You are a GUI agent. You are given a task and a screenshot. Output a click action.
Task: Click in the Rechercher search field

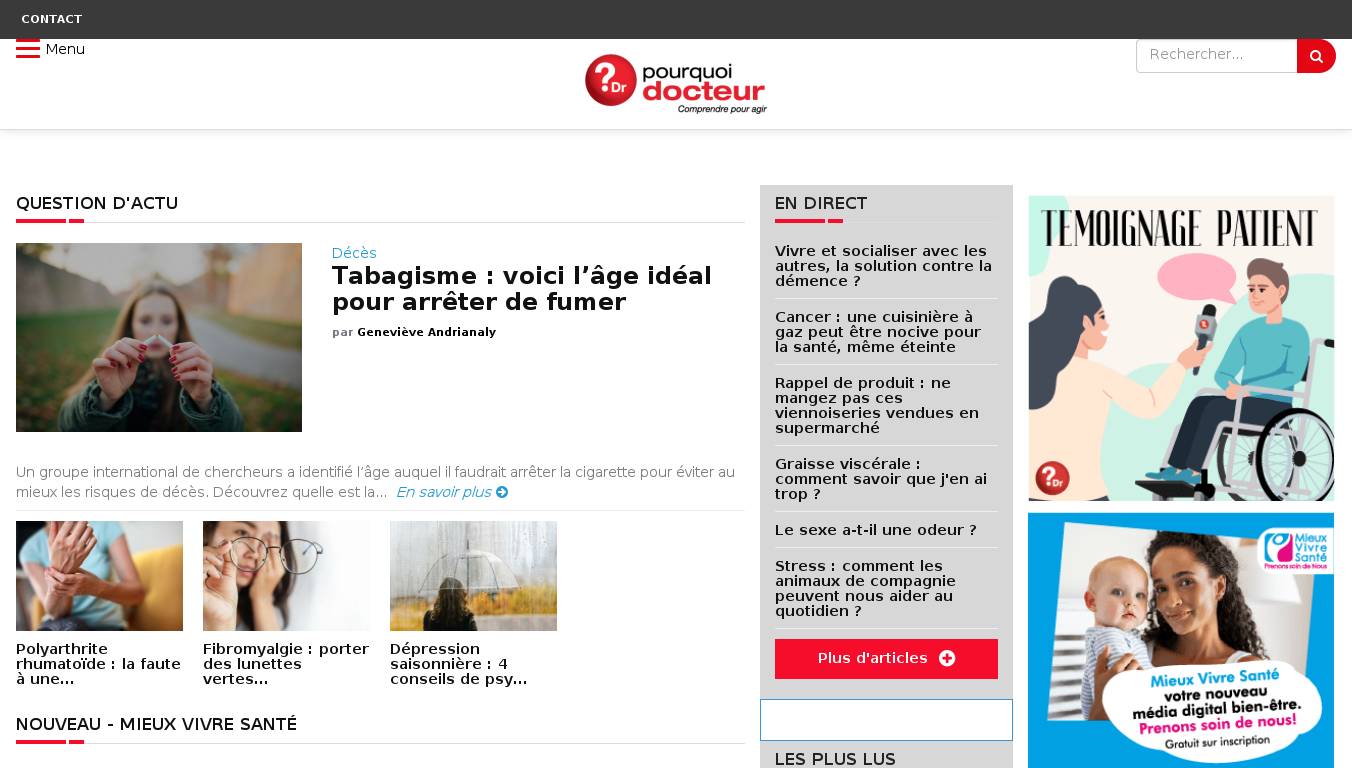coord(1216,56)
